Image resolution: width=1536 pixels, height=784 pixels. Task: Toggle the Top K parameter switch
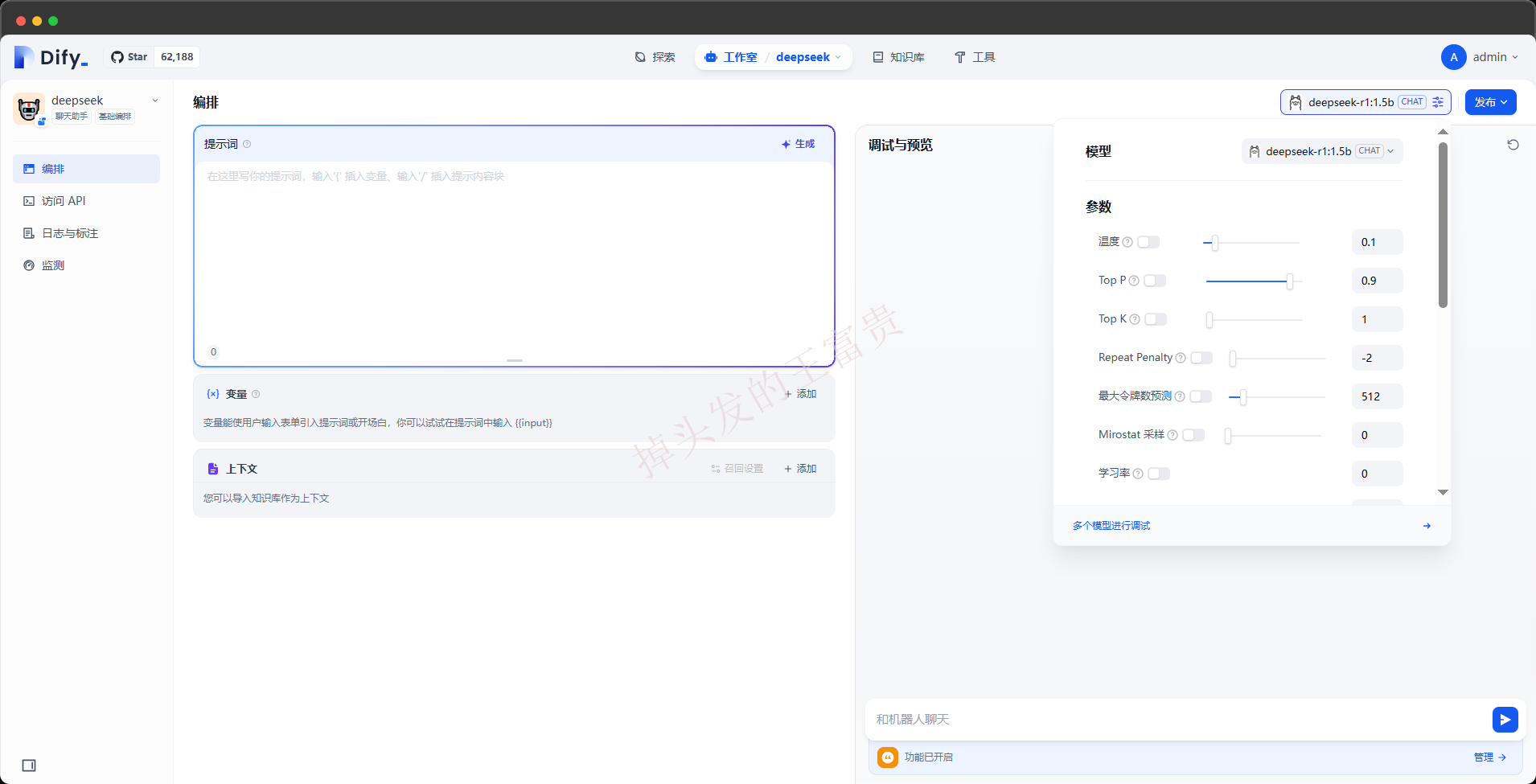click(x=1156, y=319)
